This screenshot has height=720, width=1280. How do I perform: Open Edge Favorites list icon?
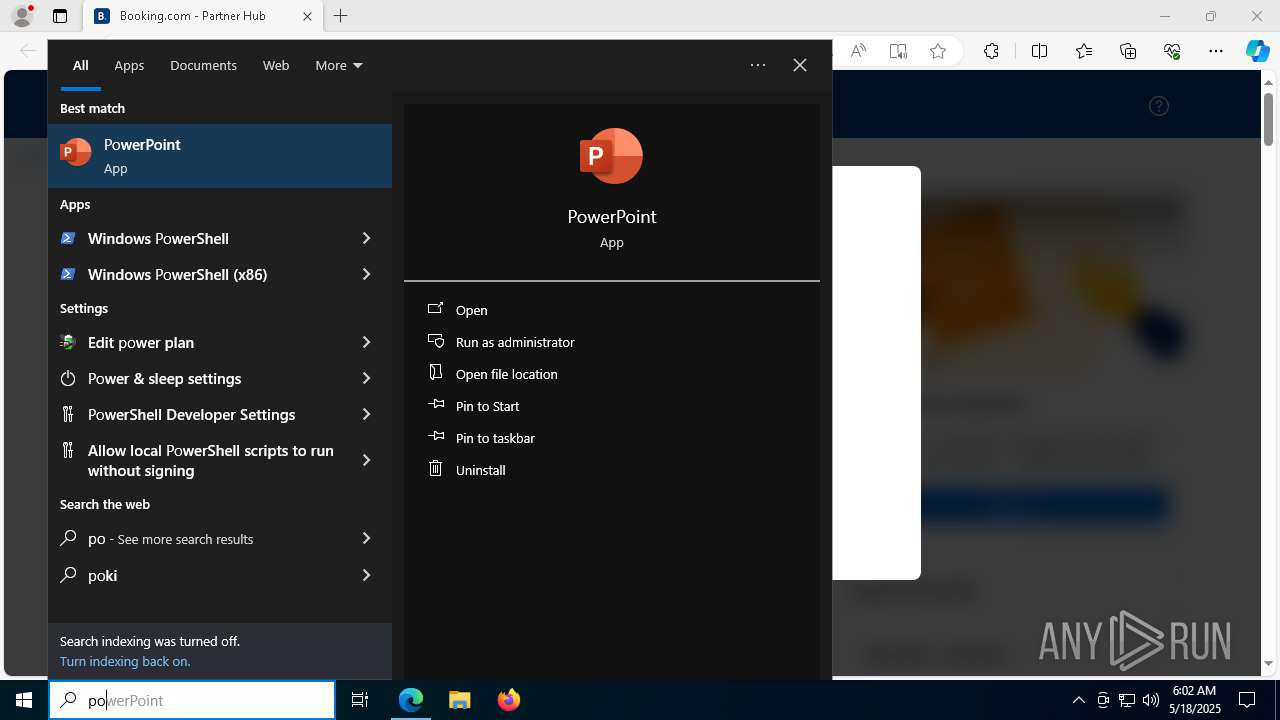coord(1084,51)
